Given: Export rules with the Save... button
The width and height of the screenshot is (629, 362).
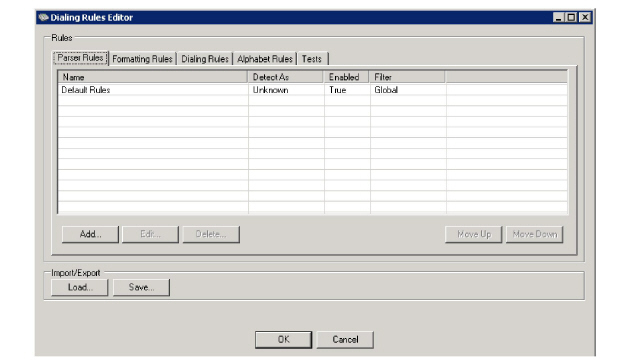Looking at the screenshot, I should (141, 287).
